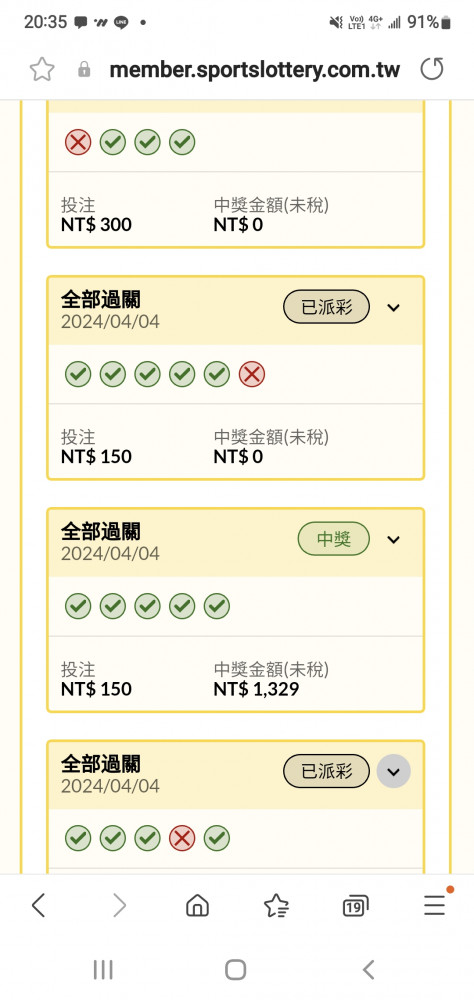Viewport: 474px width, 1000px height.
Task: Tap the red X in the bottom bet card
Action: pos(182,838)
